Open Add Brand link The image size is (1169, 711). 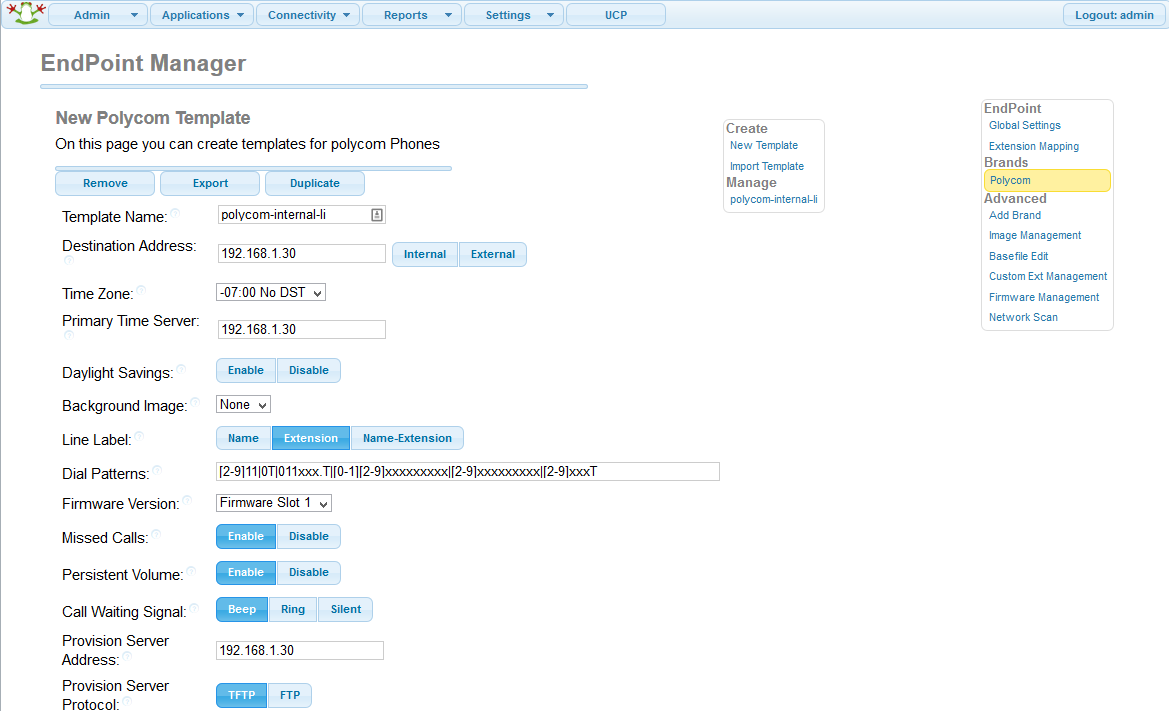[x=1015, y=215]
